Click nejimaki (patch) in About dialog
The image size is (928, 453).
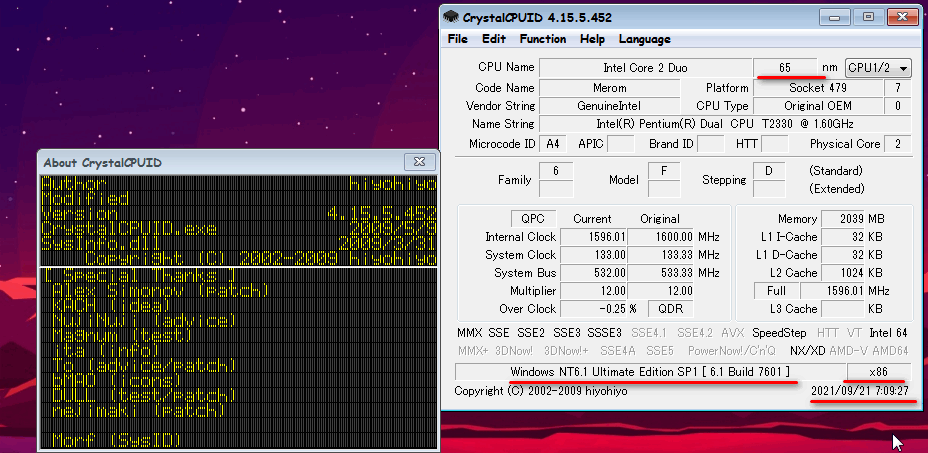(x=138, y=410)
